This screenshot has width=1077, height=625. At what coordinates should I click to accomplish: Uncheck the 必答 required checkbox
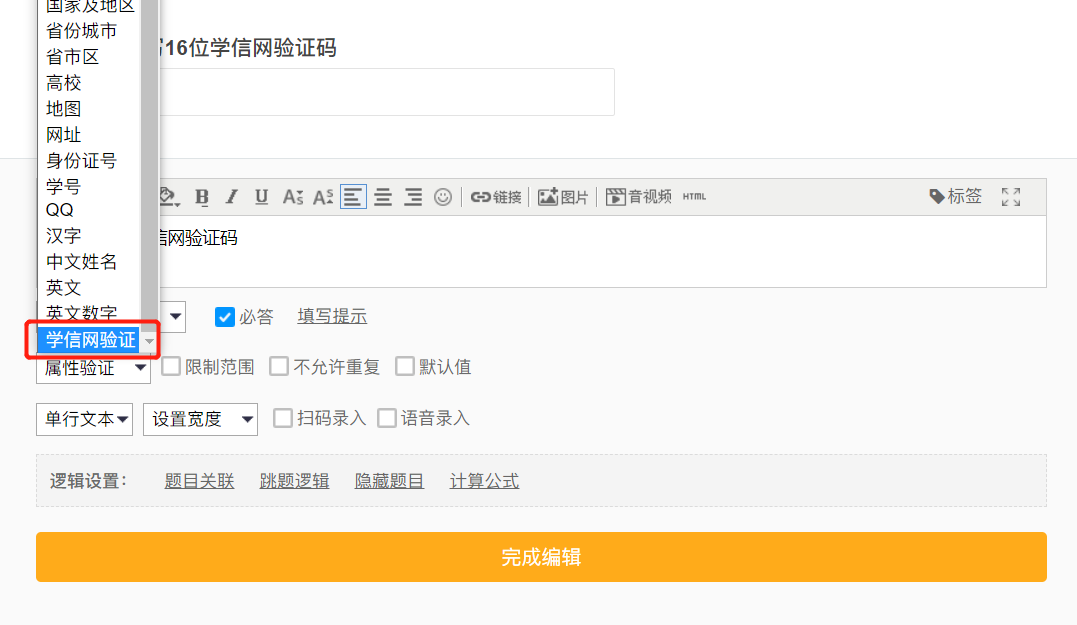click(x=225, y=317)
